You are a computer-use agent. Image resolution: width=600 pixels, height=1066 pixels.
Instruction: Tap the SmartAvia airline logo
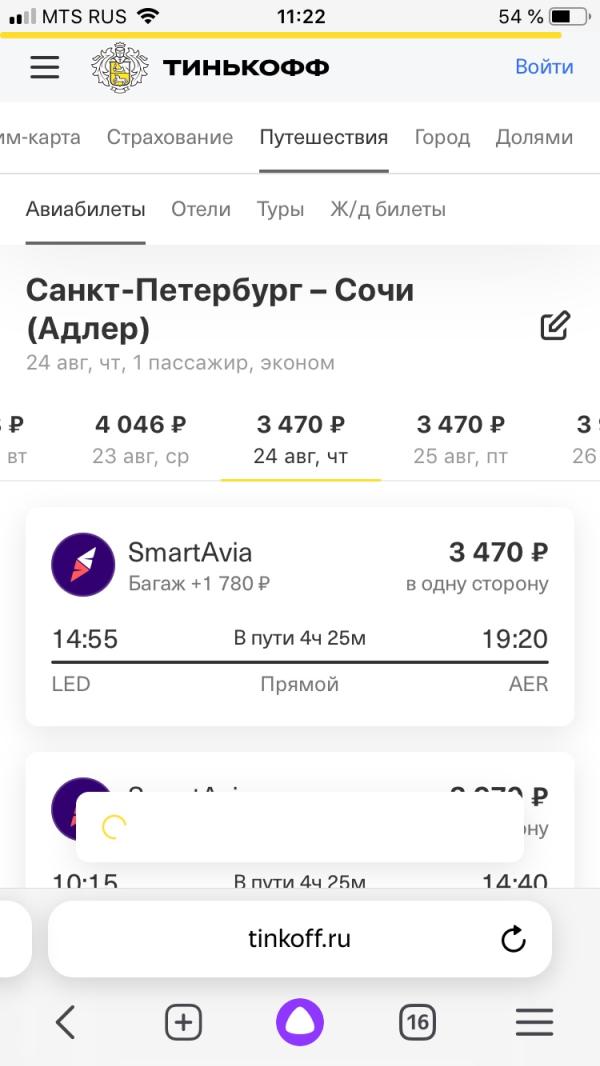click(x=83, y=565)
